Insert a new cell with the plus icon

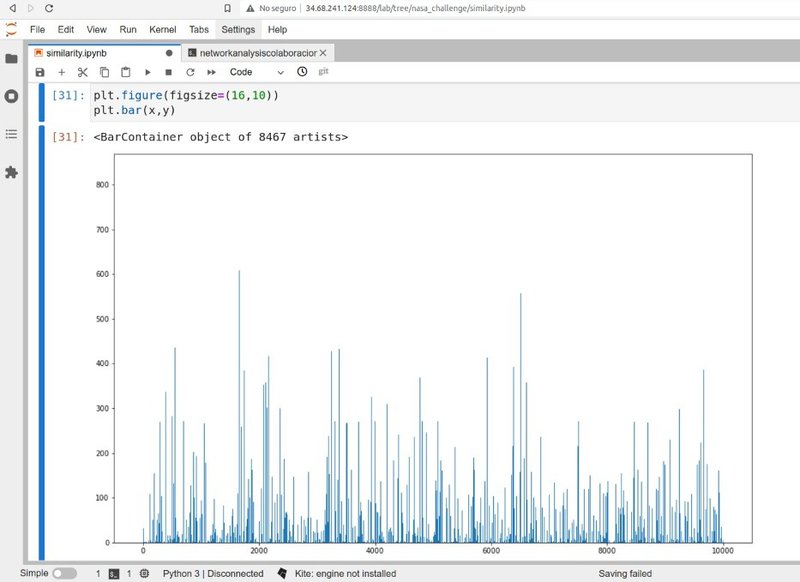click(x=61, y=72)
